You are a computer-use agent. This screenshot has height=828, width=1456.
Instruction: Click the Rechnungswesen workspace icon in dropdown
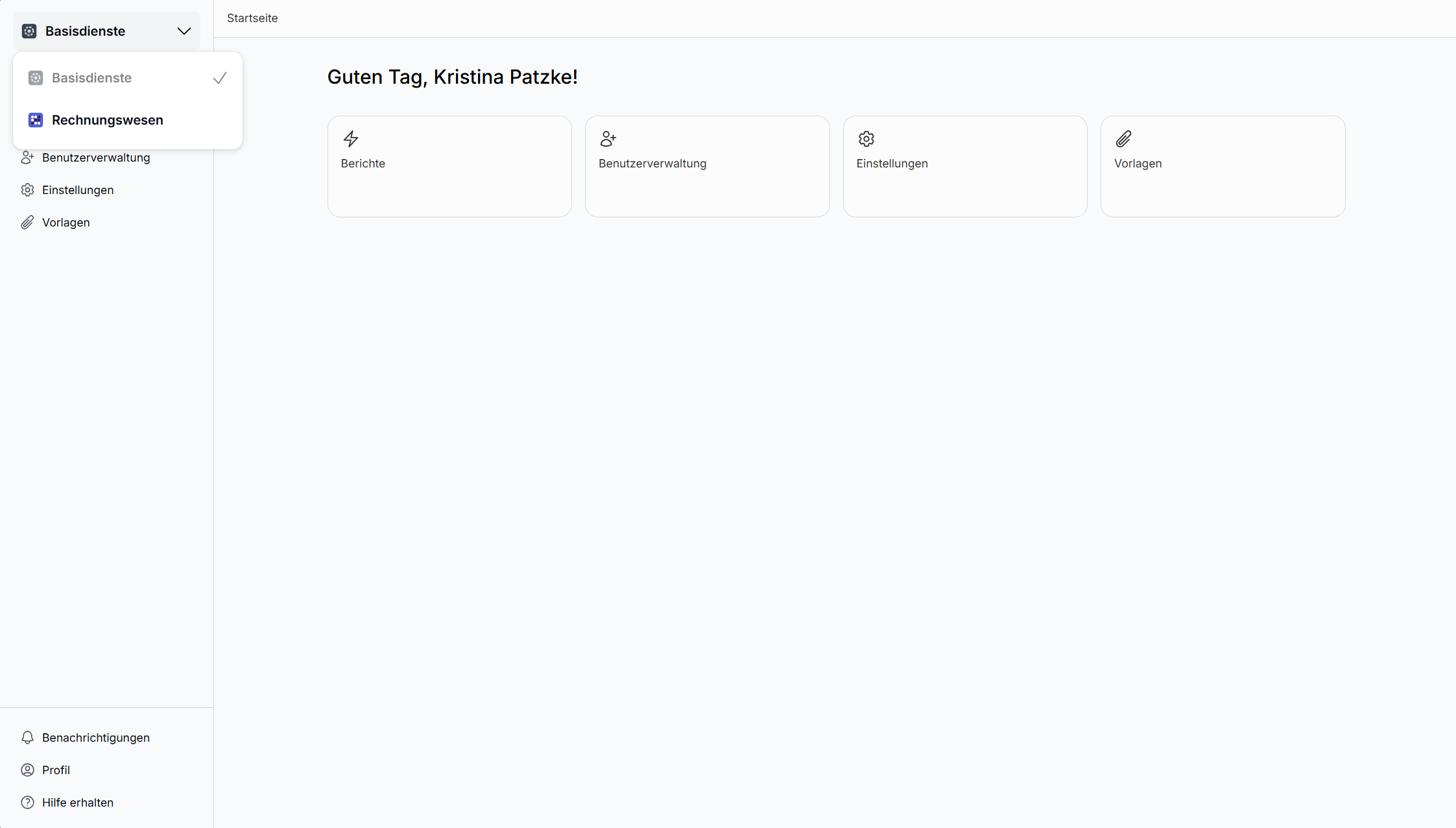(36, 120)
